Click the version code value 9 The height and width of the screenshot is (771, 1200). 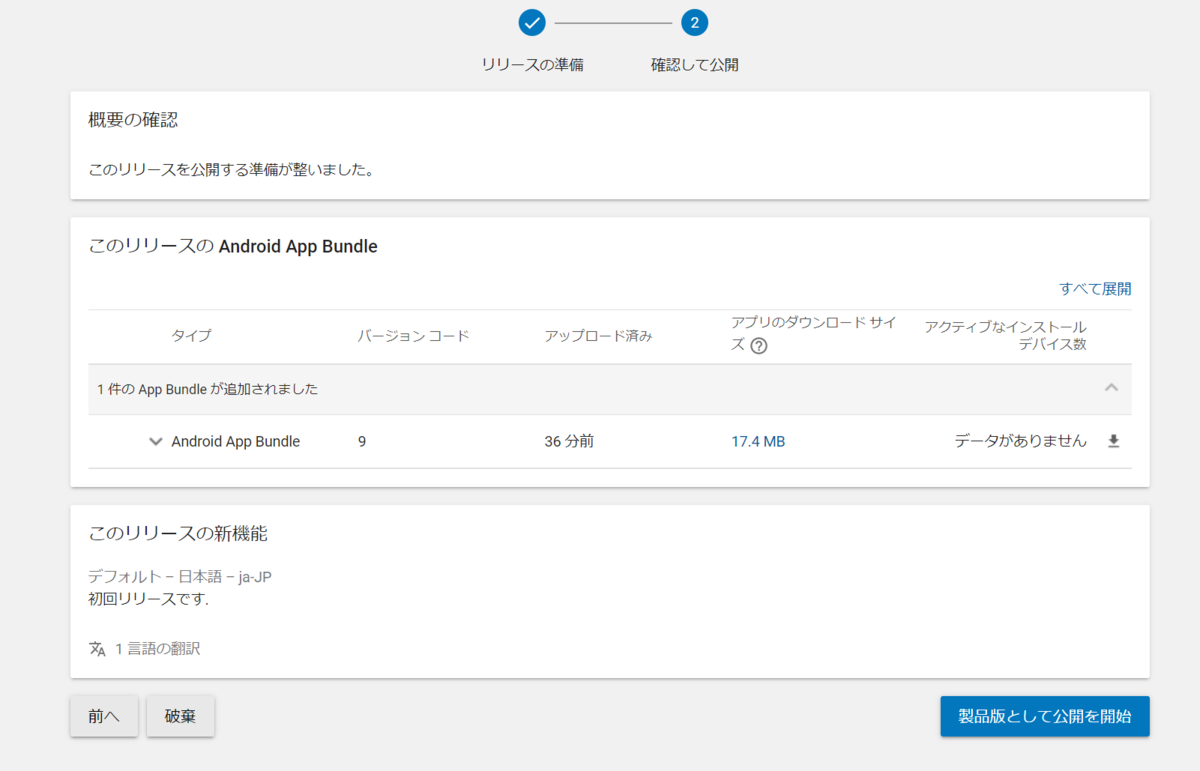click(x=362, y=441)
